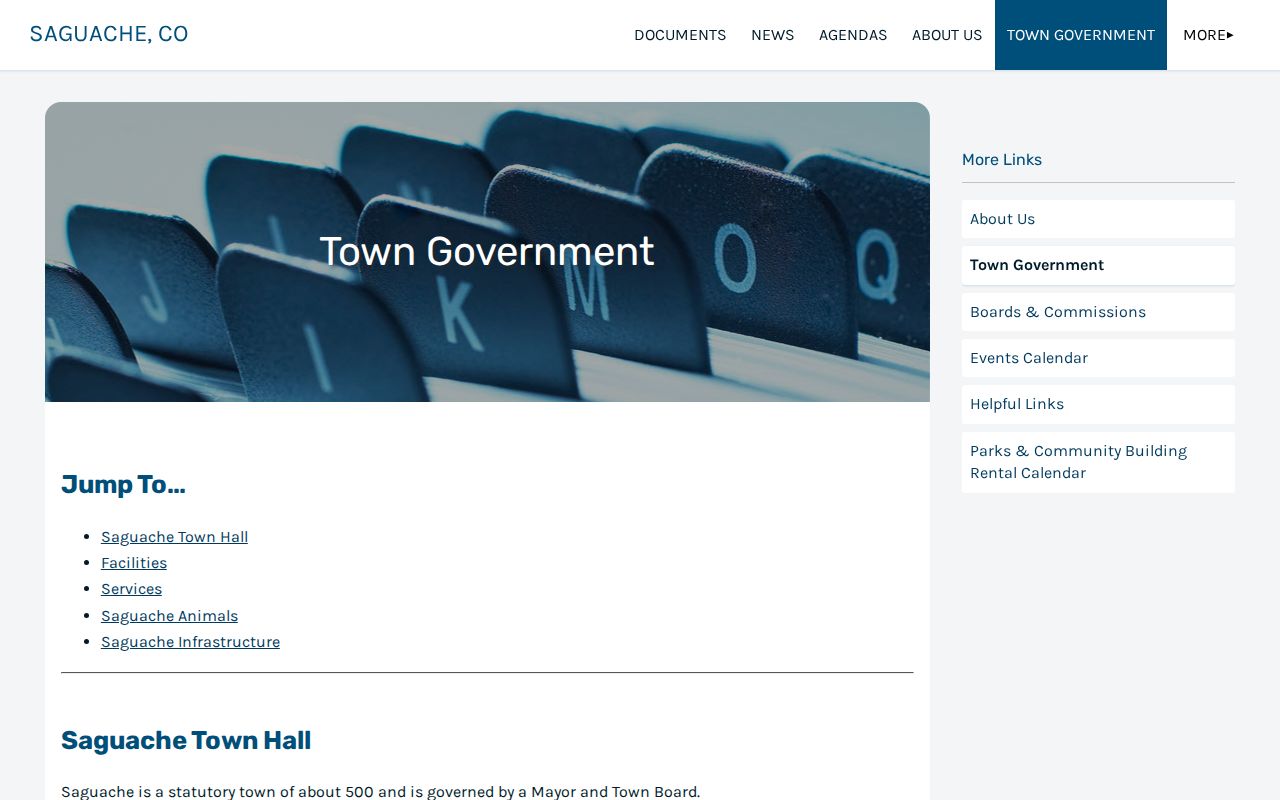This screenshot has height=800, width=1280.
Task: Open Boards & Commissions sidebar link
Action: coord(1098,312)
